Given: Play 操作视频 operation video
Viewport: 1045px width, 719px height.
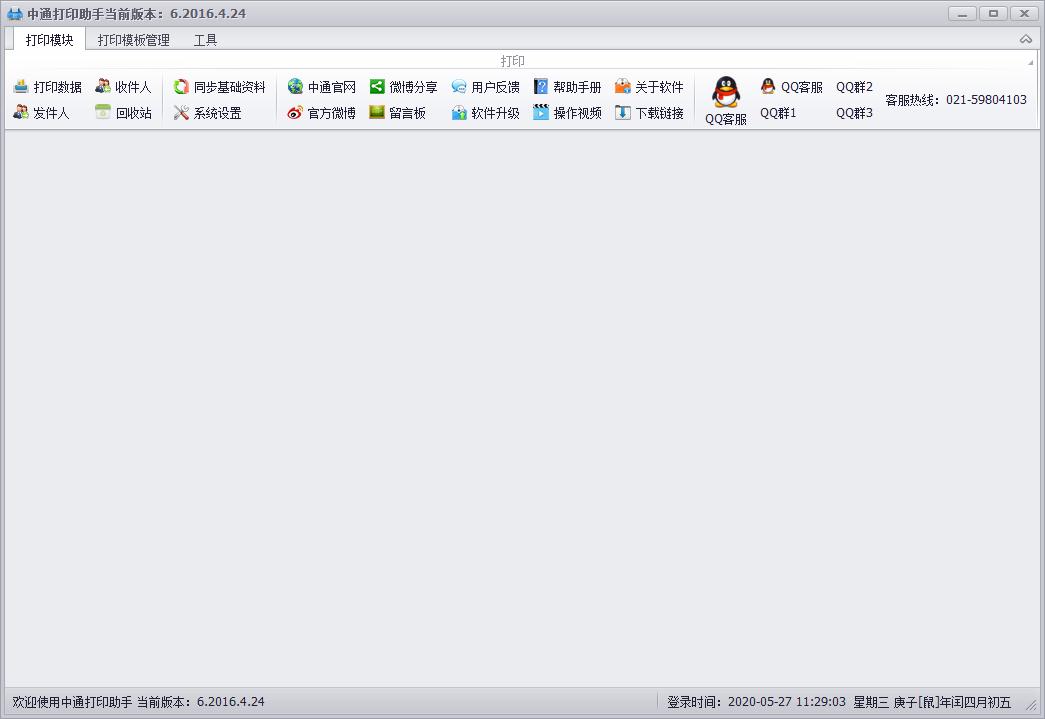Looking at the screenshot, I should pyautogui.click(x=567, y=113).
